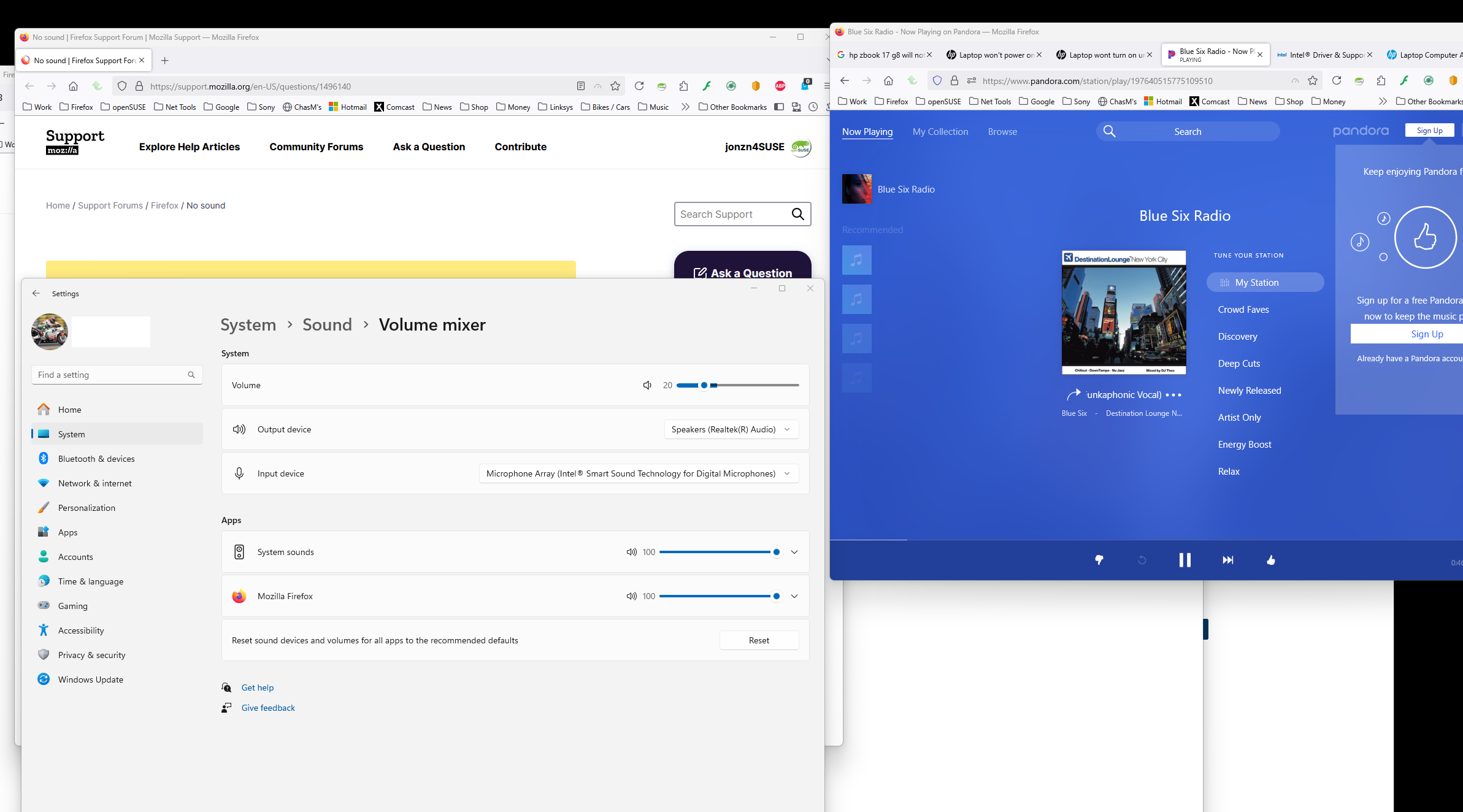Open Other Bookmarks folder in Support window

pos(732,107)
